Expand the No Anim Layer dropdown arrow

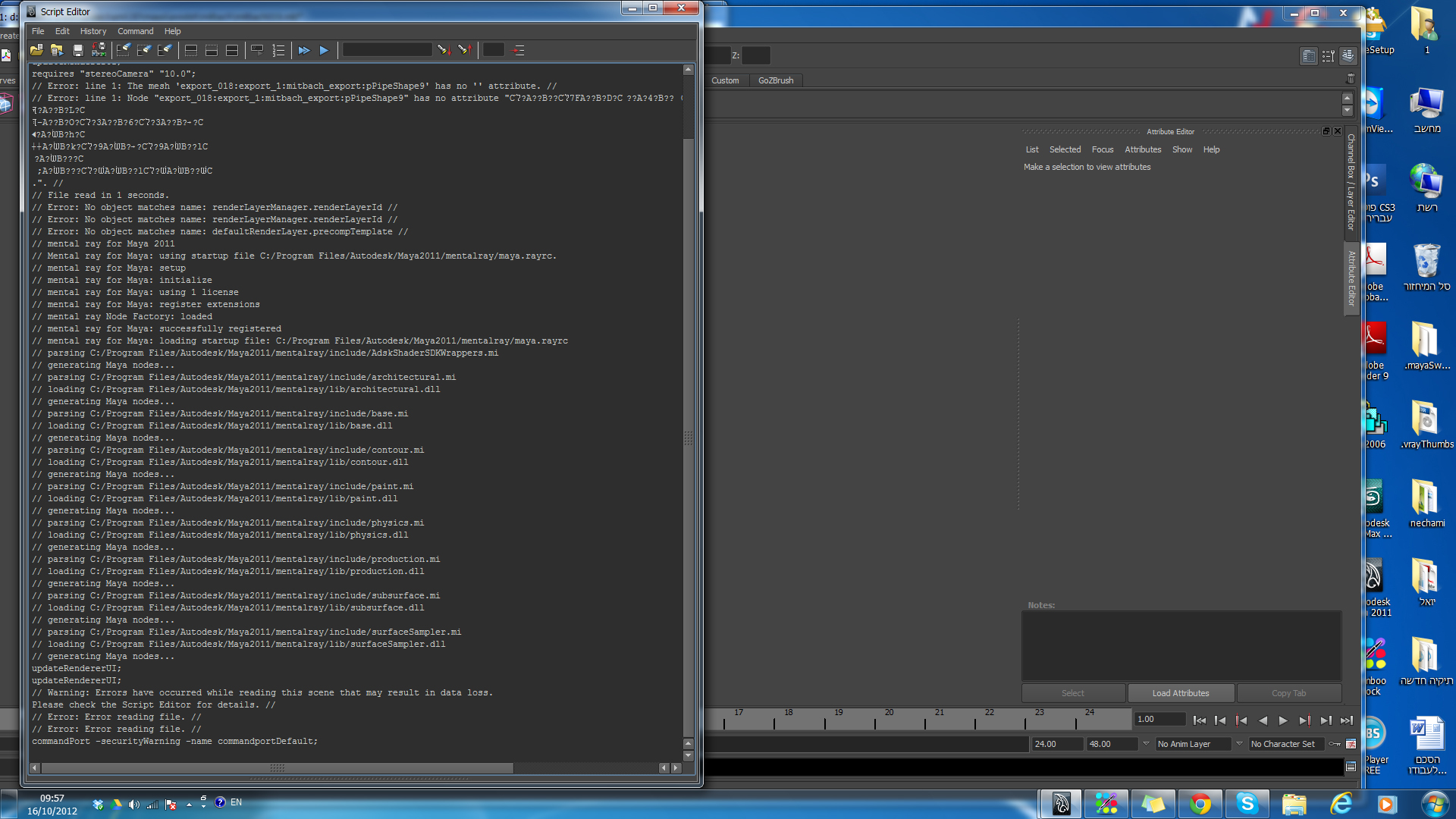click(1146, 744)
